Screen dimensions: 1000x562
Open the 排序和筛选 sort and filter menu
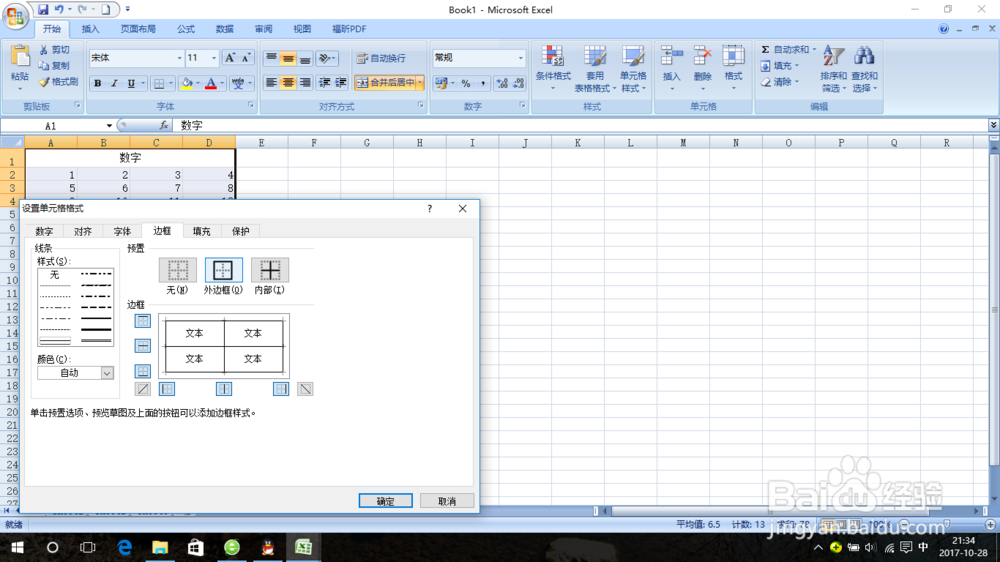tap(833, 68)
